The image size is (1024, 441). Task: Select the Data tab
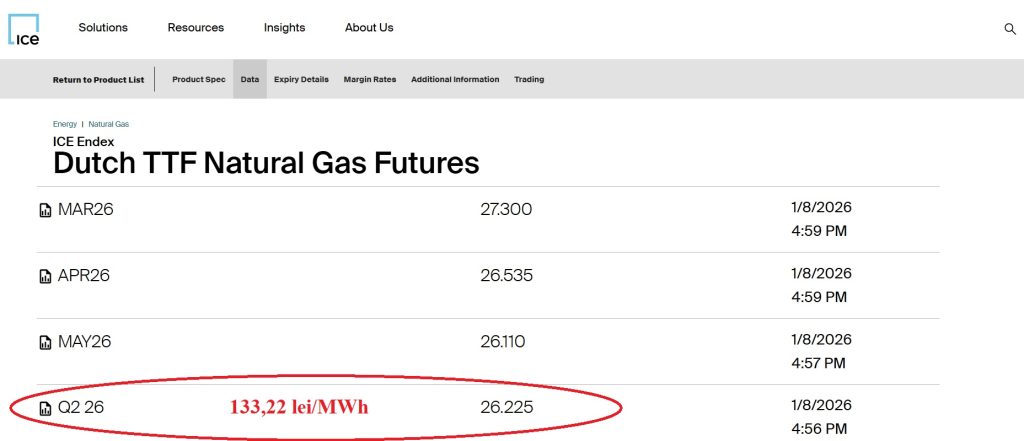pos(250,80)
